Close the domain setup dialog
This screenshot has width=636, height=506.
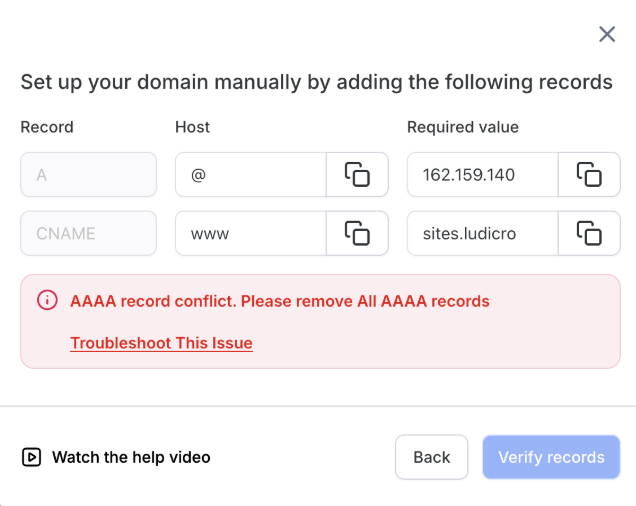pos(607,34)
